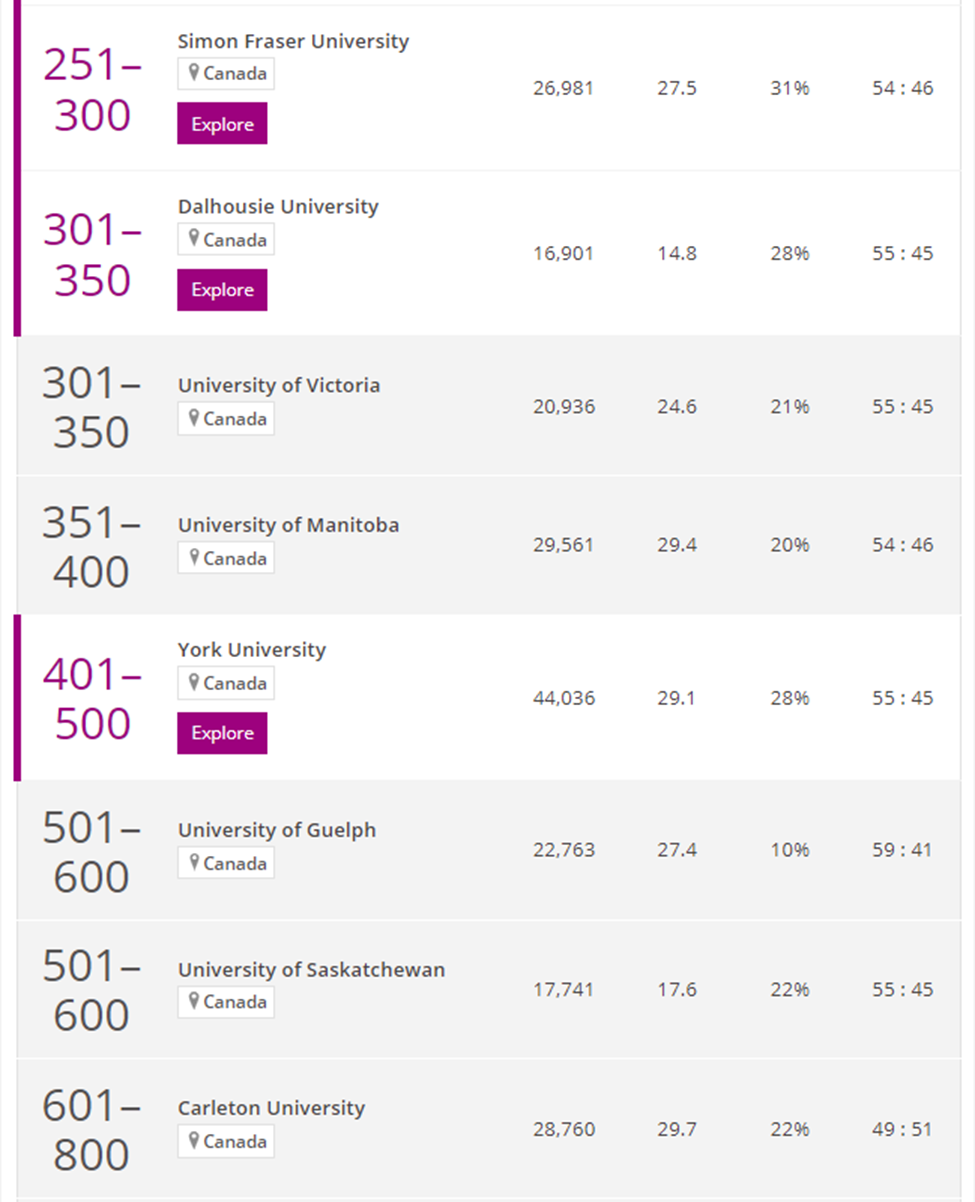Open the University of Guelph link
This screenshot has width=975, height=1202.
click(x=277, y=830)
